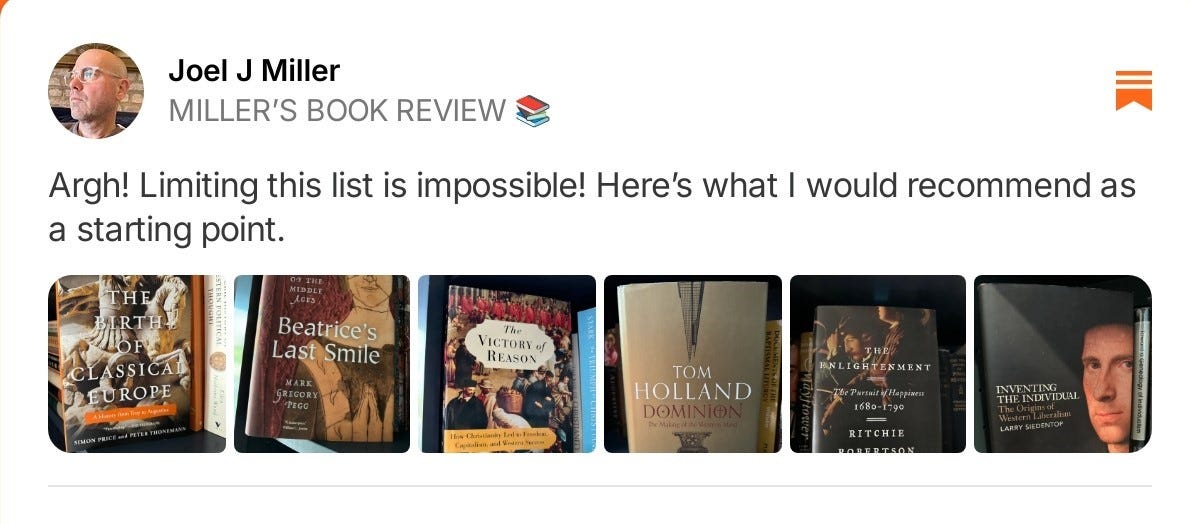
Task: Click the blue spine beside Victory of Reason
Action: tap(586, 380)
